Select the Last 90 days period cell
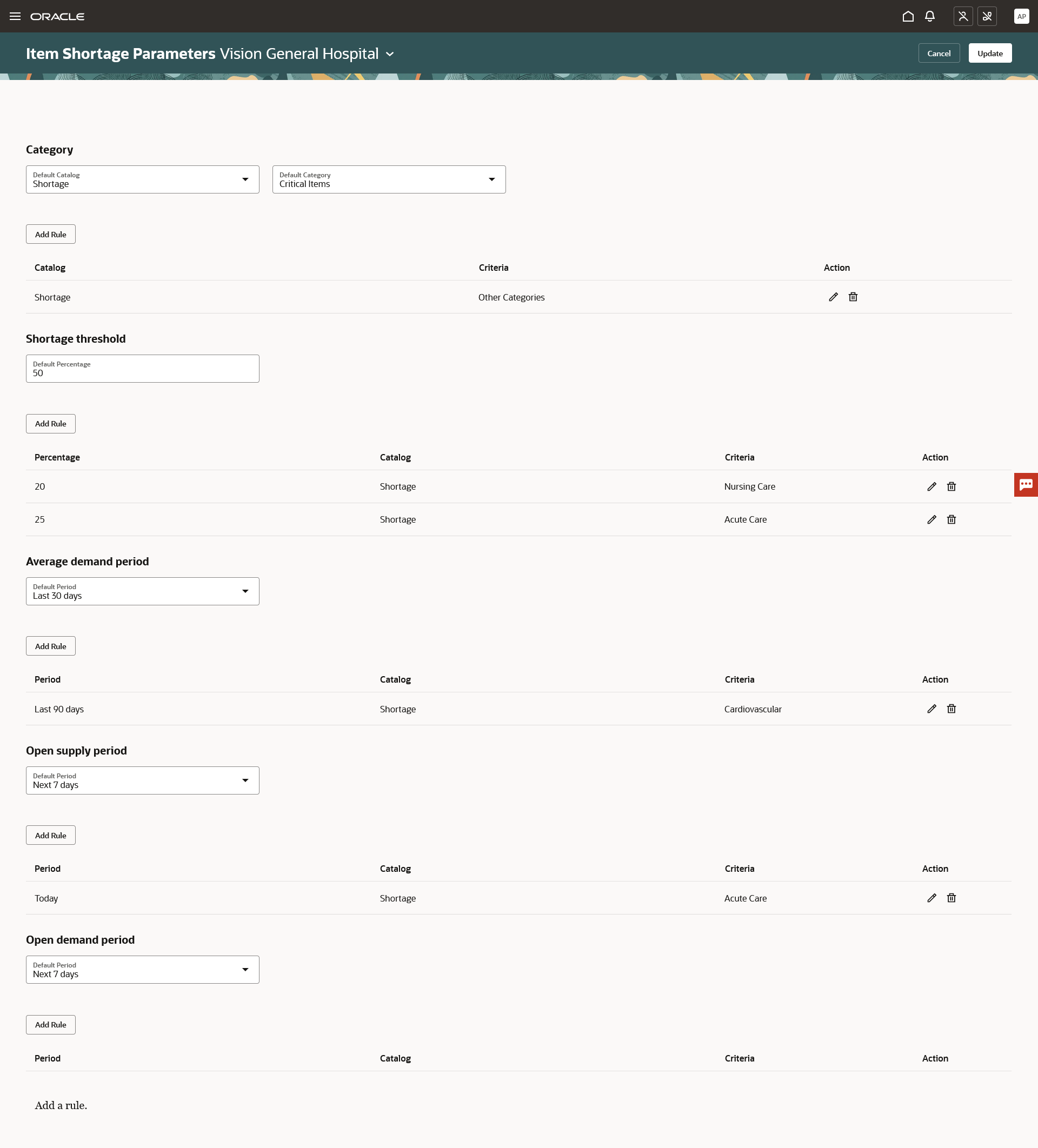This screenshot has width=1038, height=1148. pos(59,709)
